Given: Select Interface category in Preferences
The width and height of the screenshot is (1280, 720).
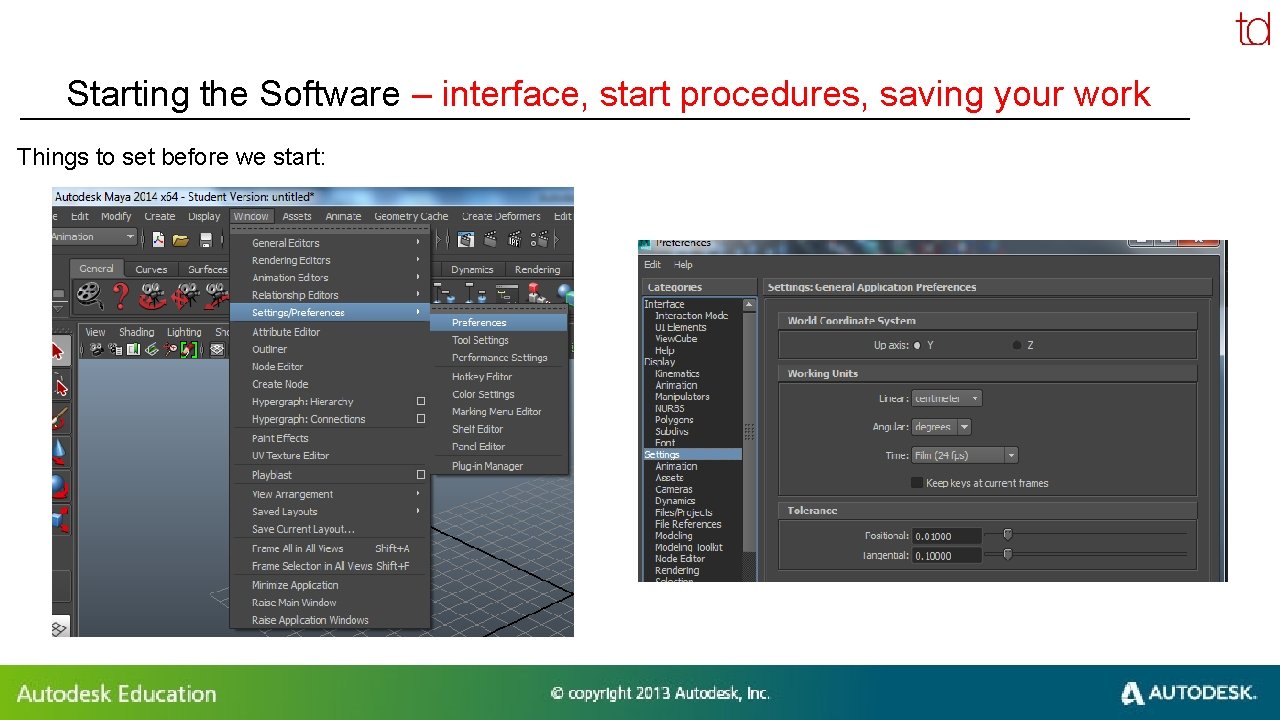Looking at the screenshot, I should click(665, 304).
